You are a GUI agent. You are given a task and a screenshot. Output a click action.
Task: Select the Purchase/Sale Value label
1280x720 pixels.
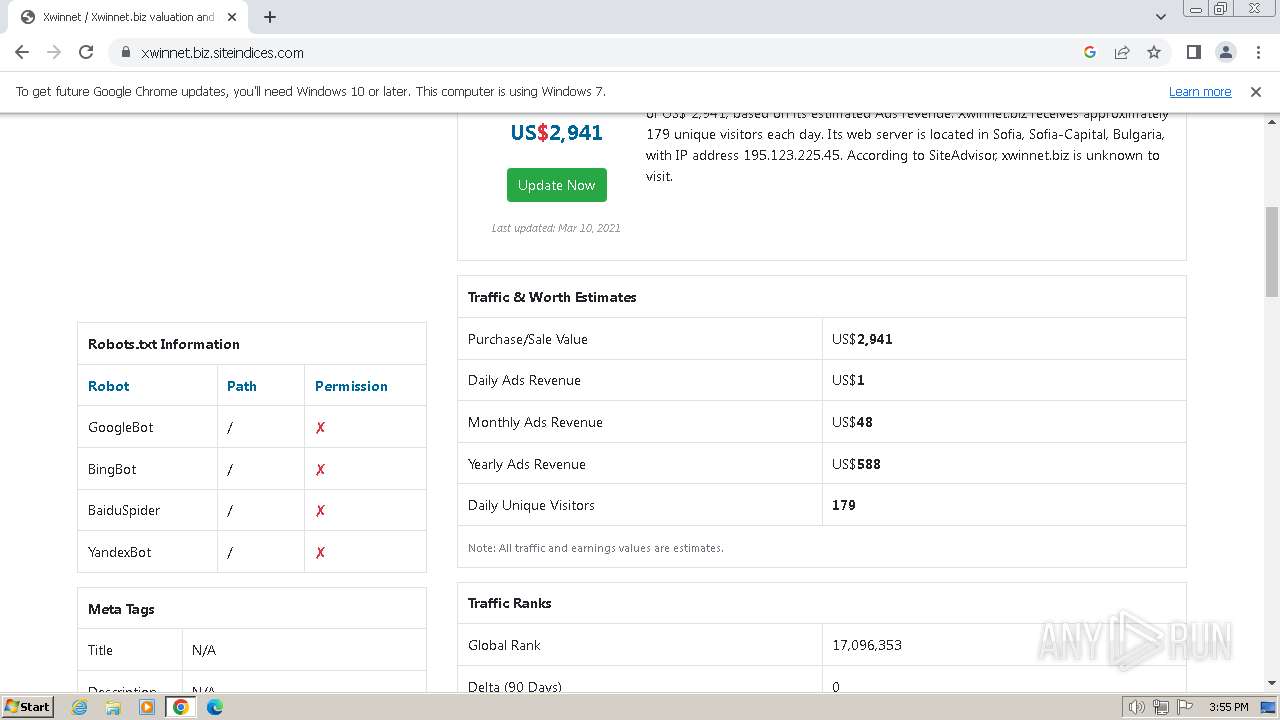click(x=528, y=339)
